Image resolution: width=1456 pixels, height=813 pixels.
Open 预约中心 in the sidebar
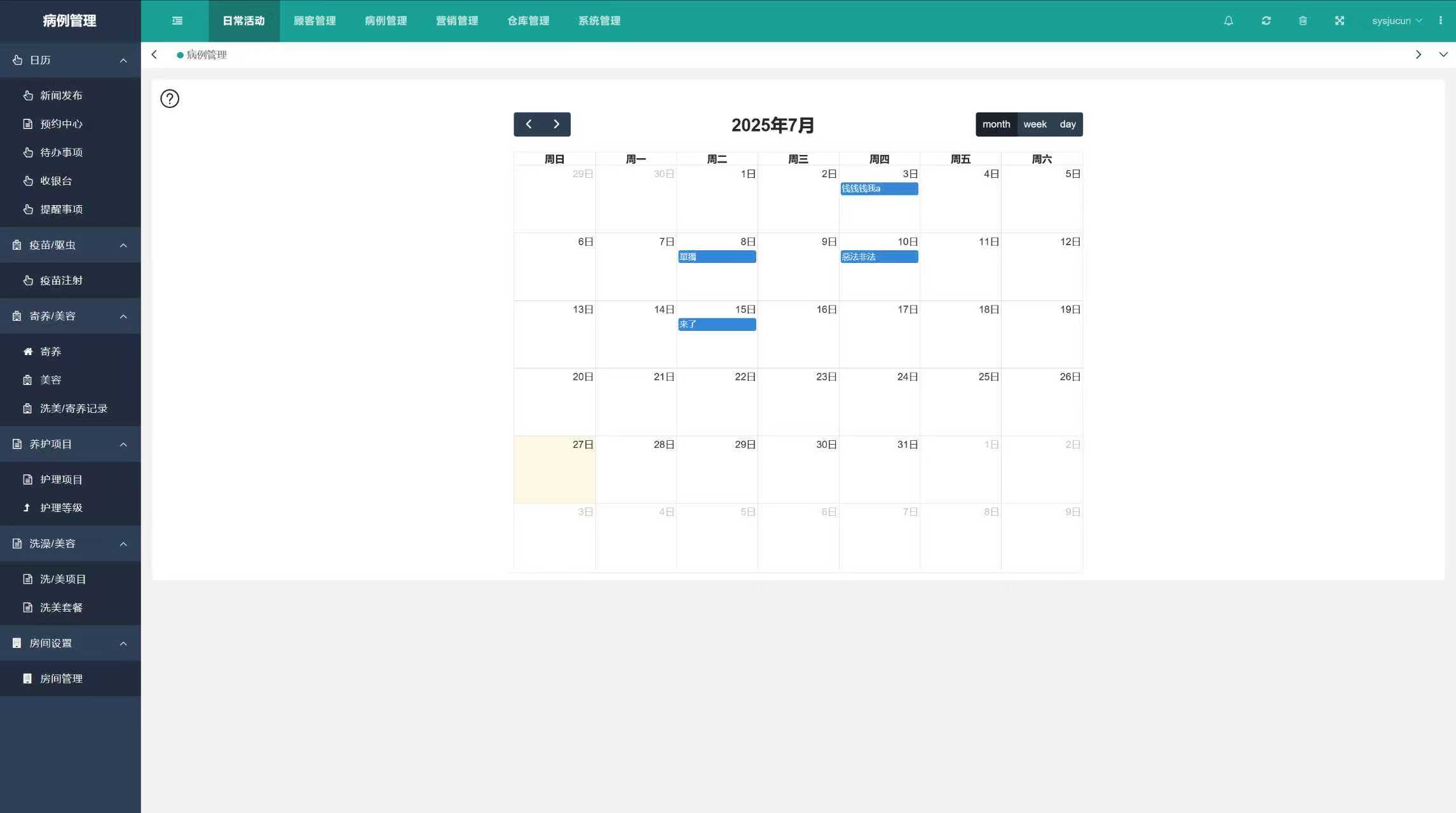pos(61,124)
